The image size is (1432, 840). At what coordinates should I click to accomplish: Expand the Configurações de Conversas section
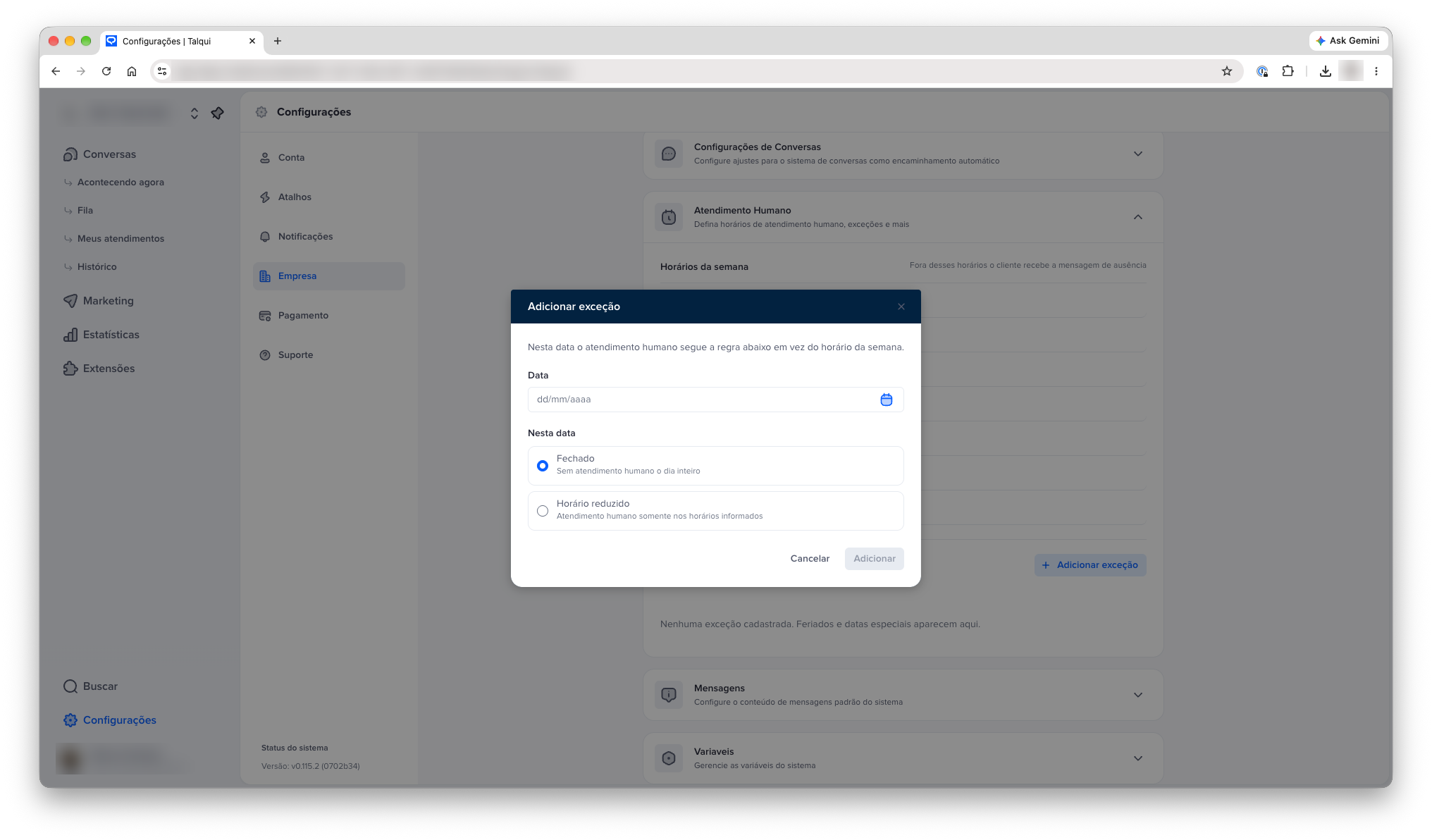1137,154
